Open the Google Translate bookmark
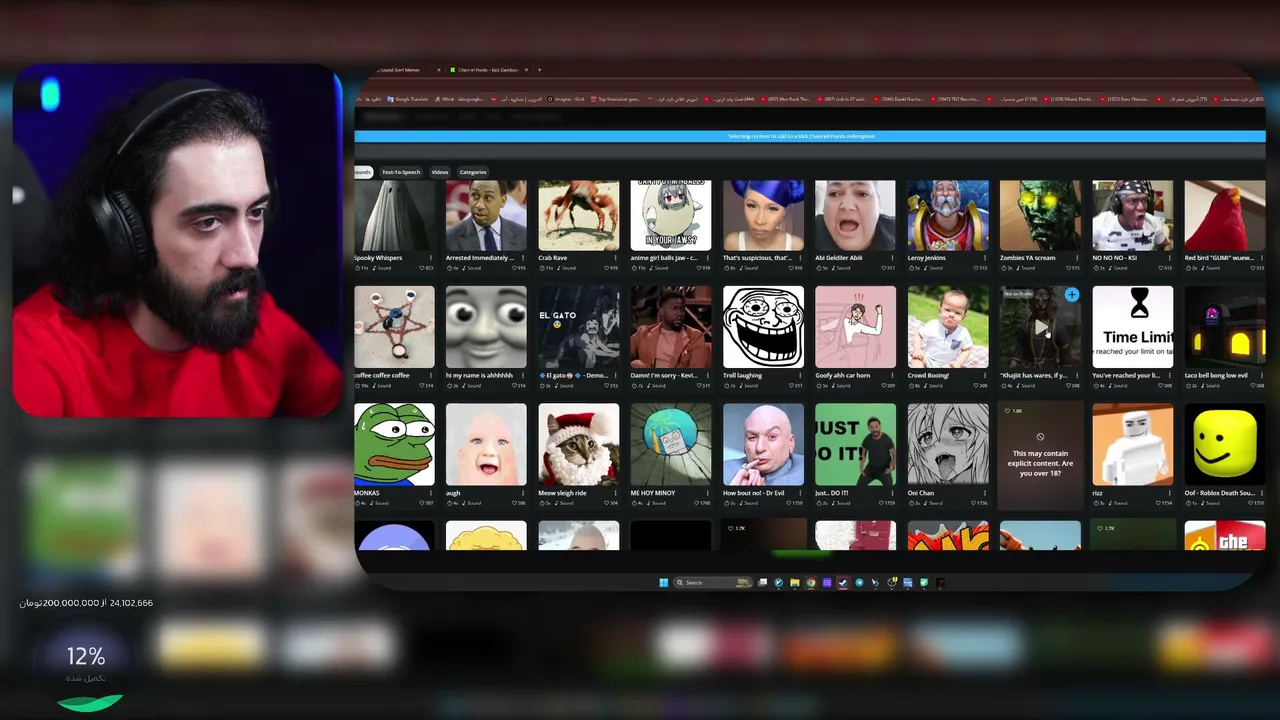 click(x=410, y=99)
